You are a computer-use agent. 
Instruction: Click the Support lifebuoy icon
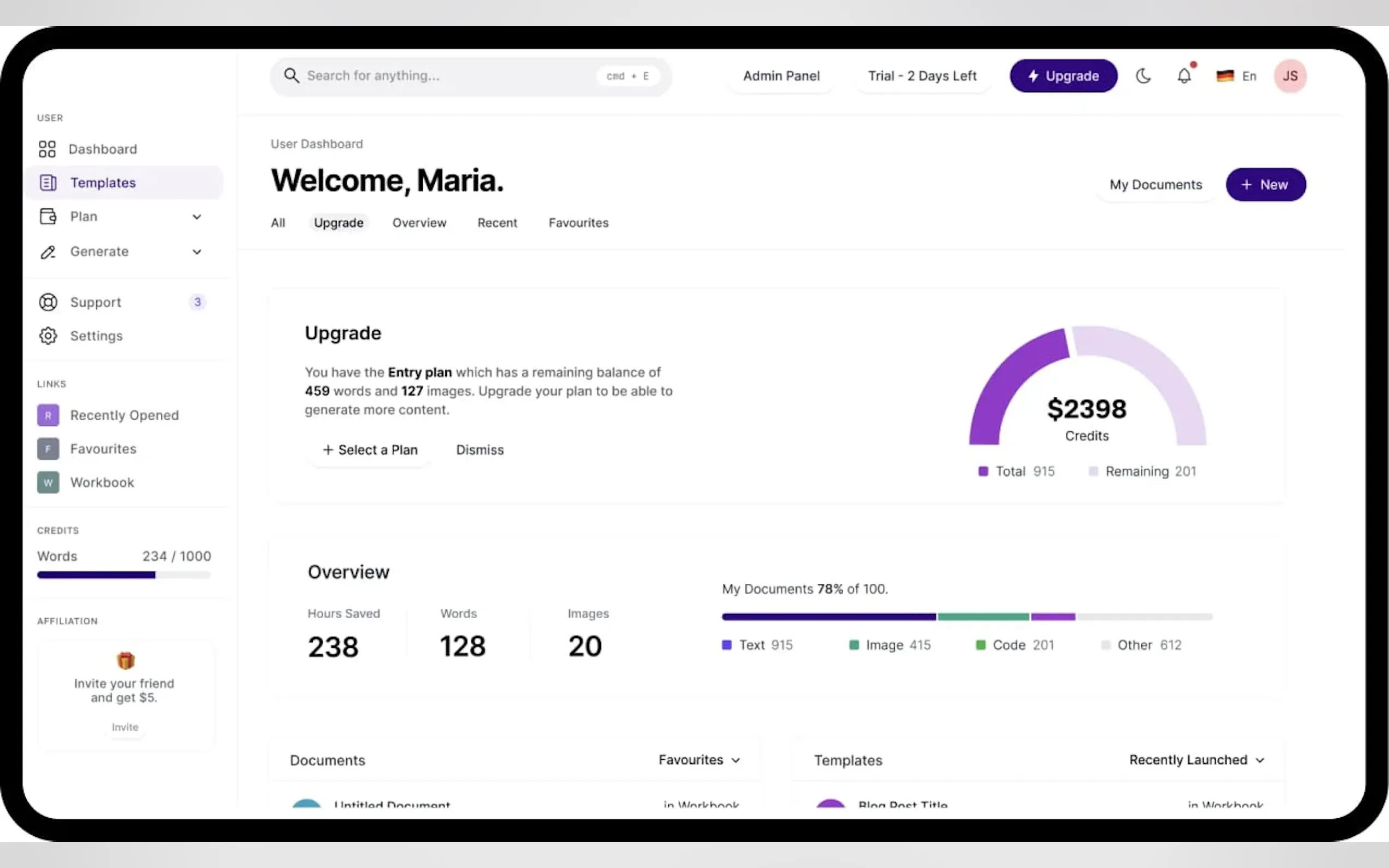(x=48, y=302)
